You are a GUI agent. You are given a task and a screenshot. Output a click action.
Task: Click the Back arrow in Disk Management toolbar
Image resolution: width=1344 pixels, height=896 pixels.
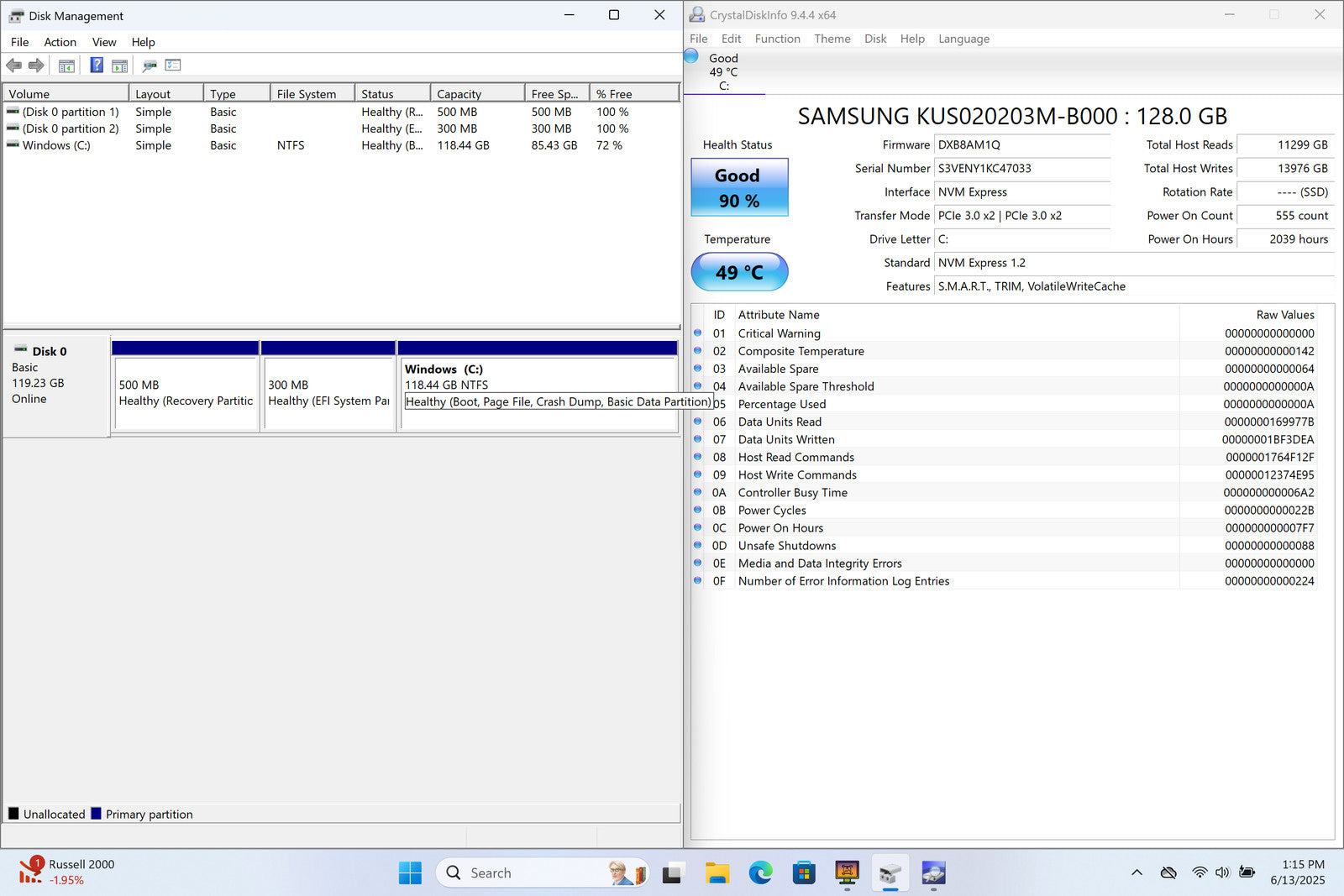[13, 65]
